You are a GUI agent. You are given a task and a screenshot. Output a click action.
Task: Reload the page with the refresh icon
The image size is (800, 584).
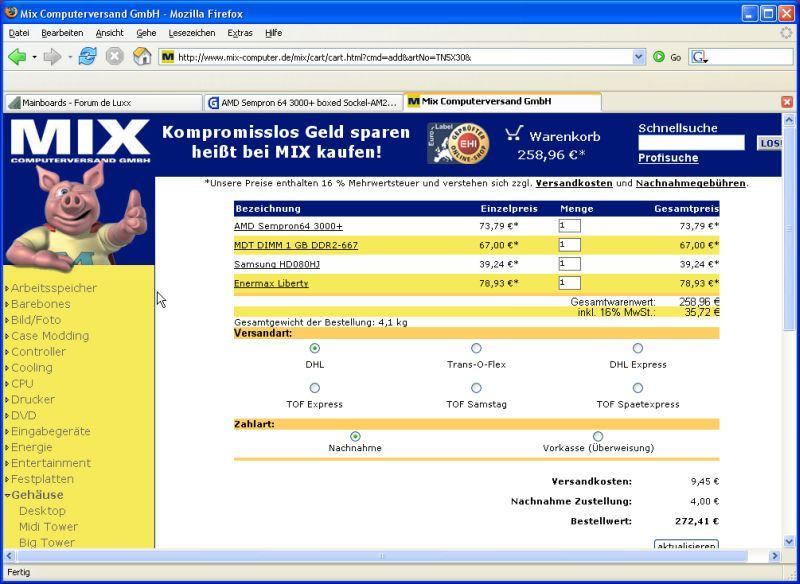pos(88,57)
